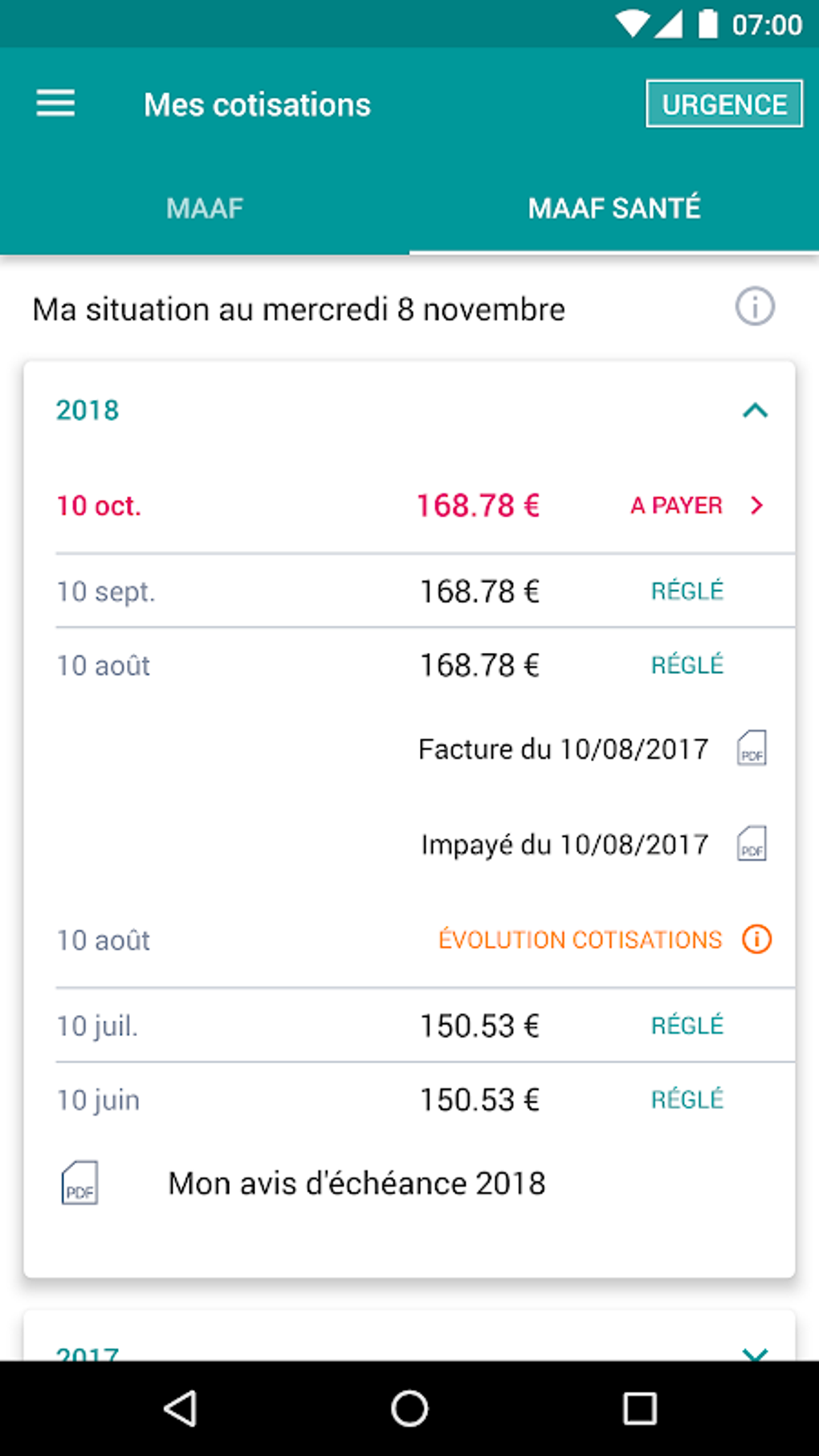Open the hamburger navigation menu
The image size is (819, 1456).
pos(55,104)
